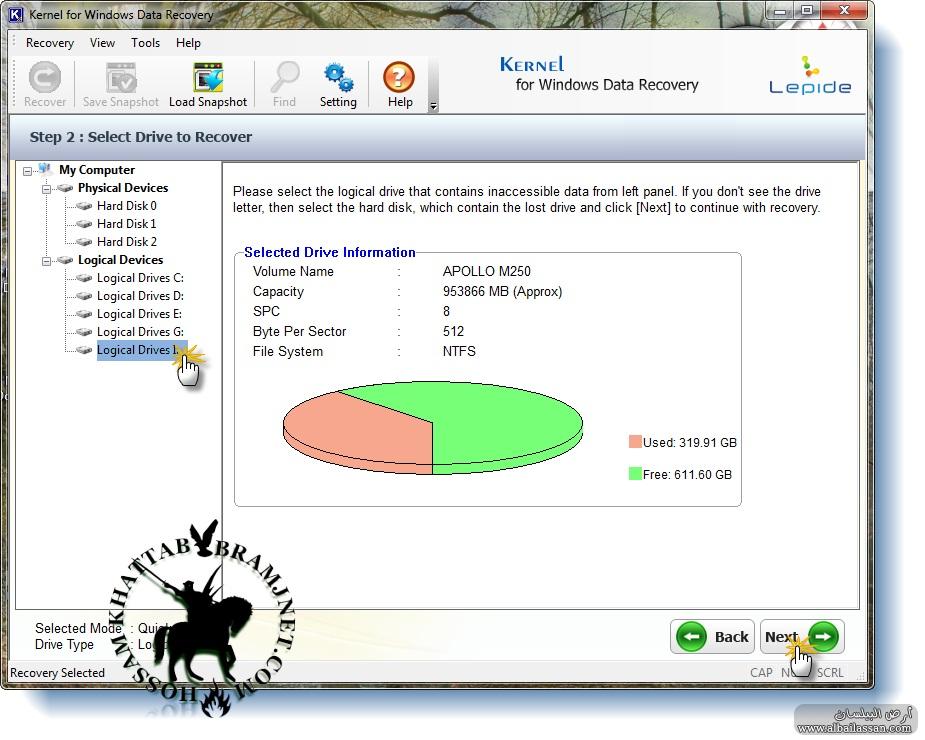Click drive icon beside Logical Drives E:

[84, 314]
